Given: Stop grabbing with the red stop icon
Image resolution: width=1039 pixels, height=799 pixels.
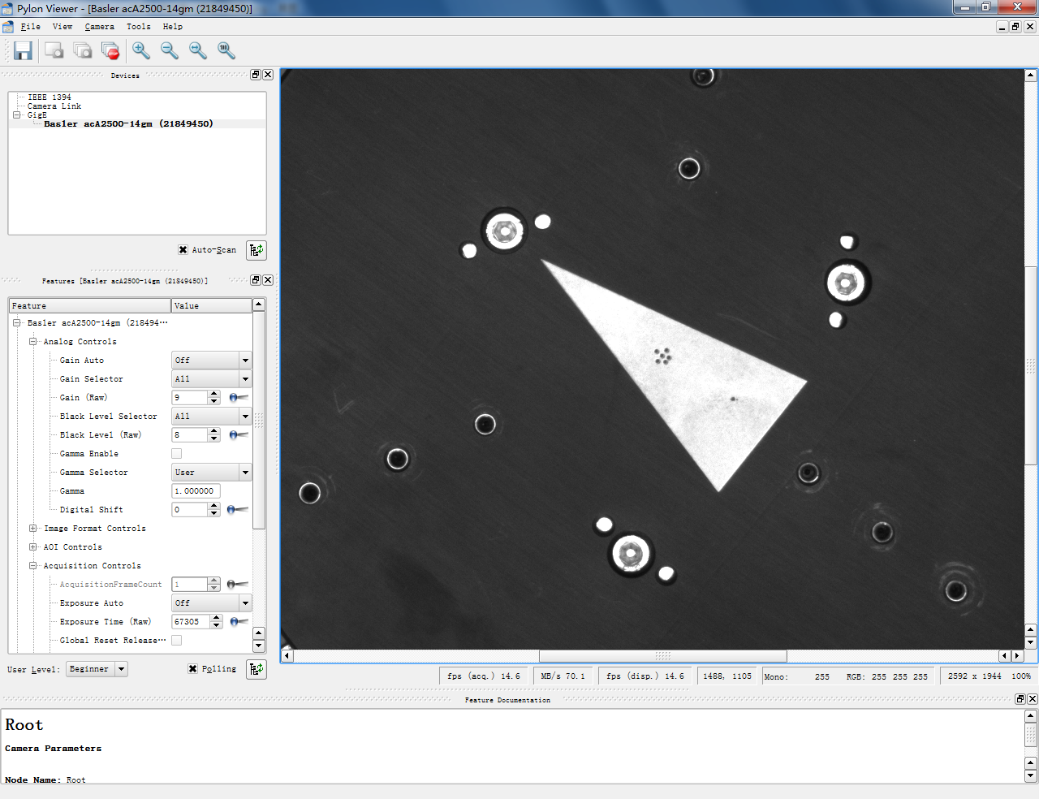Looking at the screenshot, I should 110,50.
